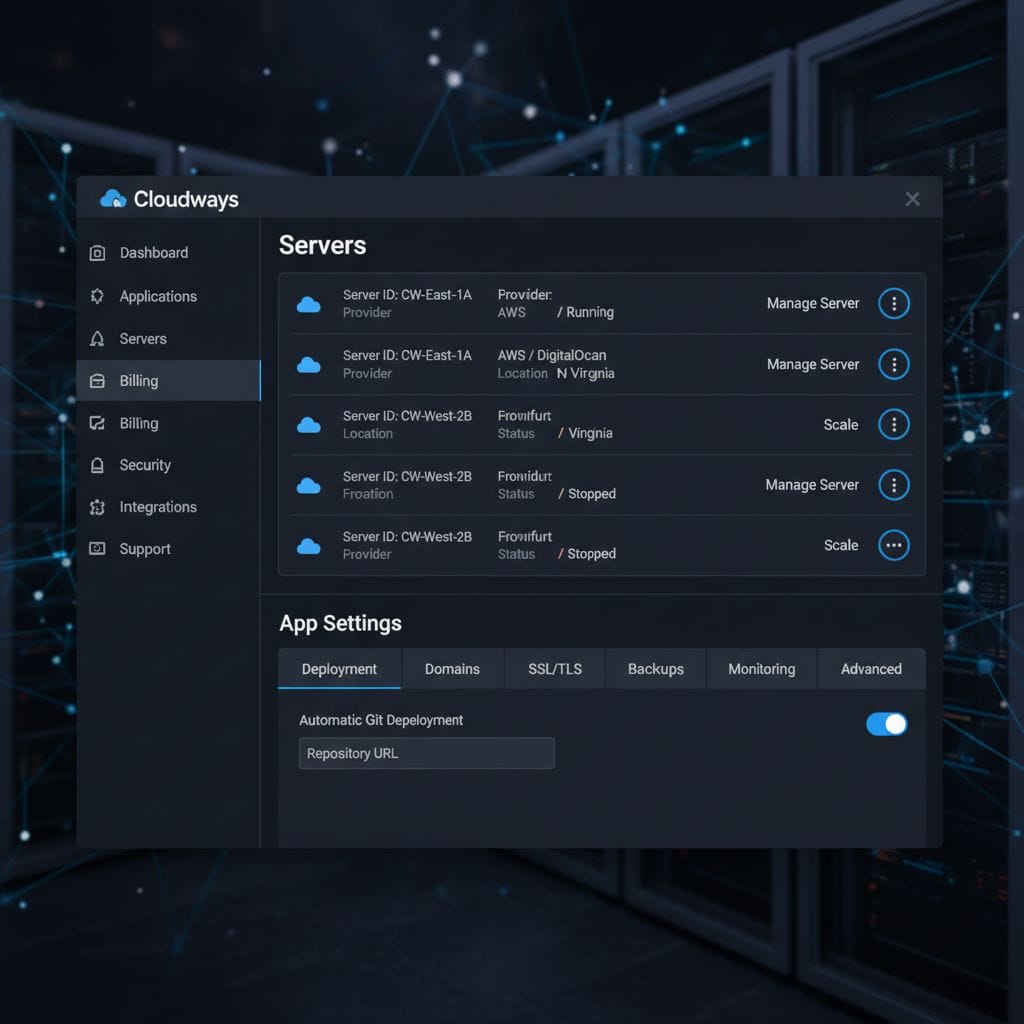Screen dimensions: 1024x1024
Task: Click Manage Server on the Stopped CW-West-2B row
Action: coord(812,485)
